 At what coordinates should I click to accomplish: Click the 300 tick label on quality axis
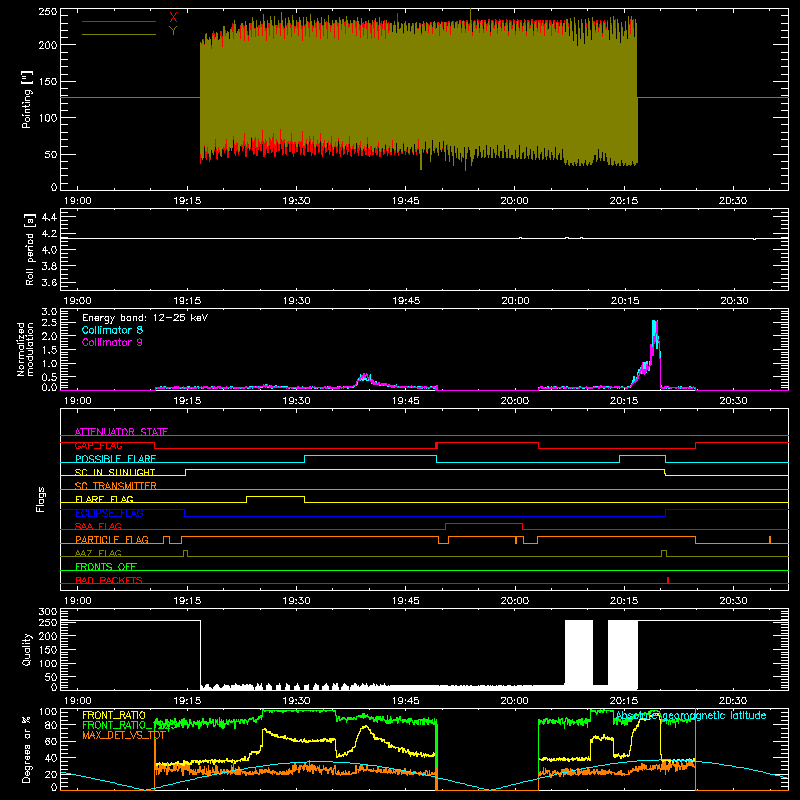tap(48, 612)
